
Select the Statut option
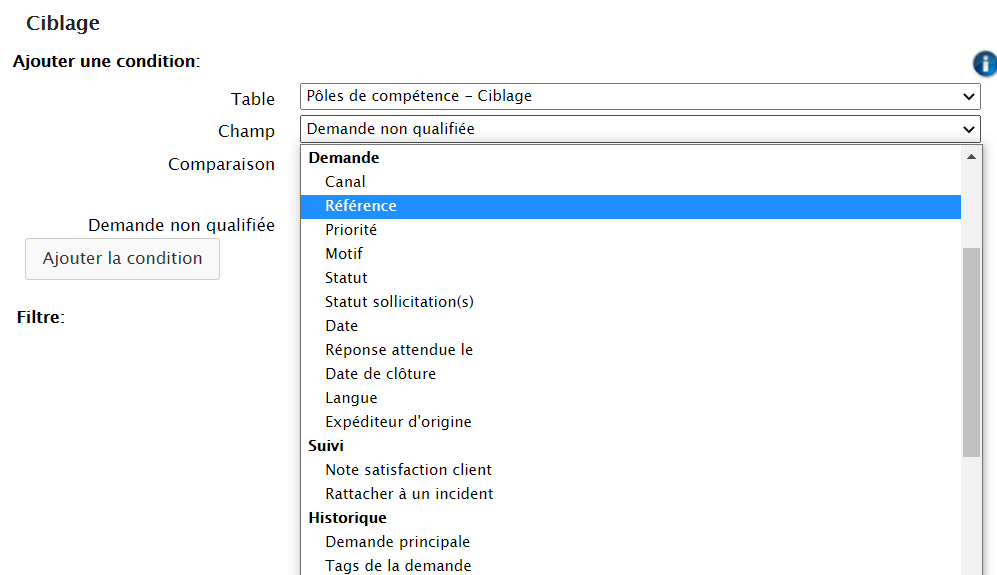coord(346,278)
